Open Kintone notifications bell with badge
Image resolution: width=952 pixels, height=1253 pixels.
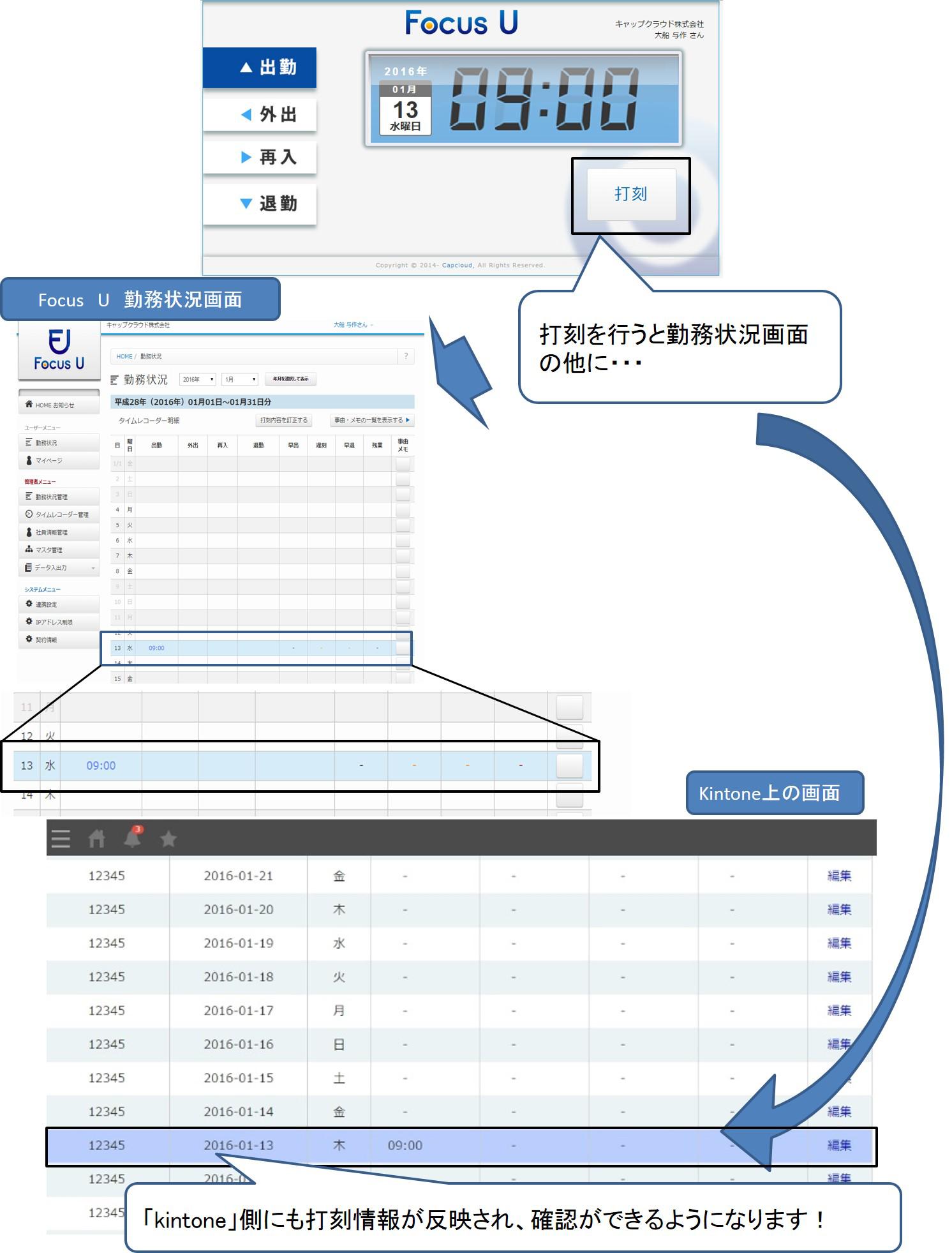(x=133, y=837)
